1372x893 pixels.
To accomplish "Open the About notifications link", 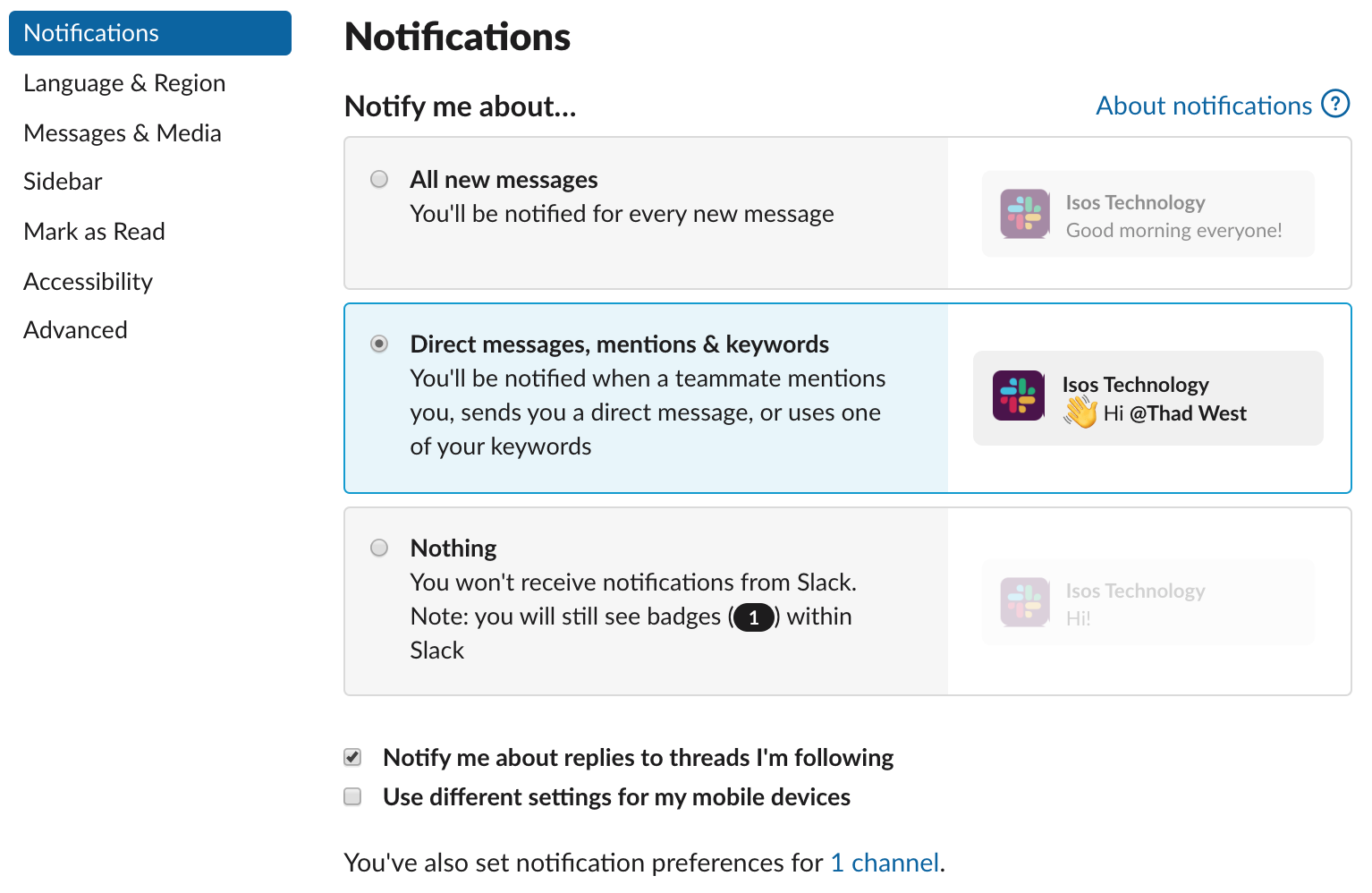I will pos(1204,106).
